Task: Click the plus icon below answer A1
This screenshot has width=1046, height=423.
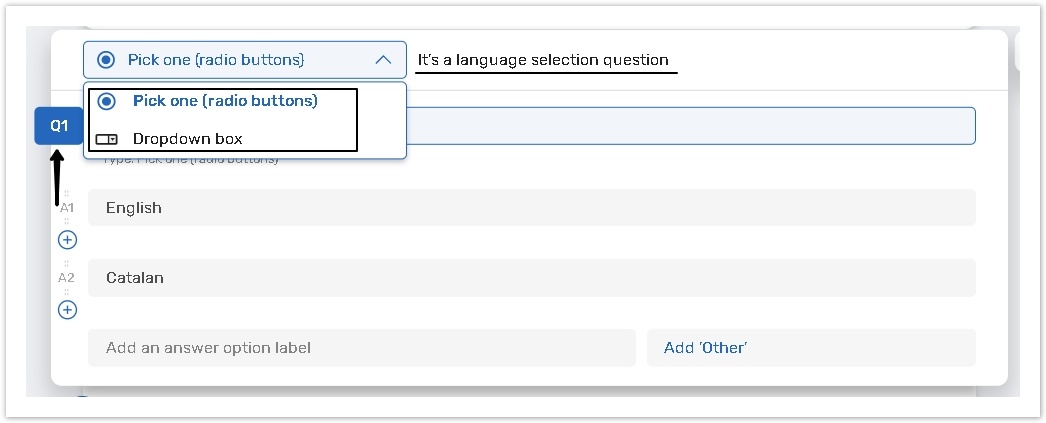Action: coord(67,240)
